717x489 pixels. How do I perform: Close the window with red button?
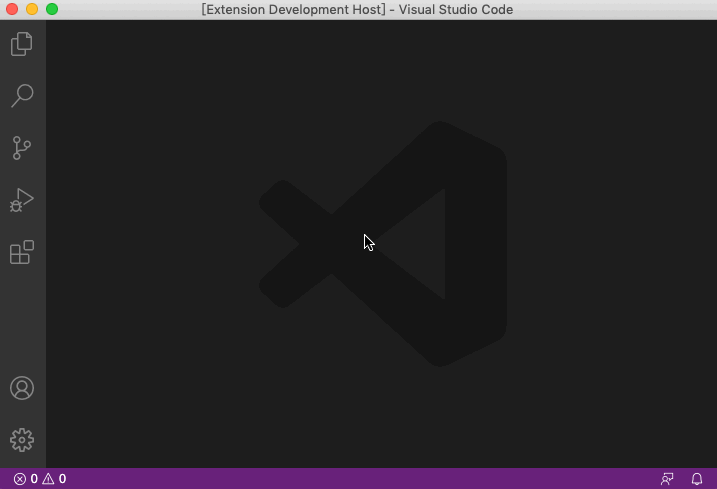pos(12,9)
